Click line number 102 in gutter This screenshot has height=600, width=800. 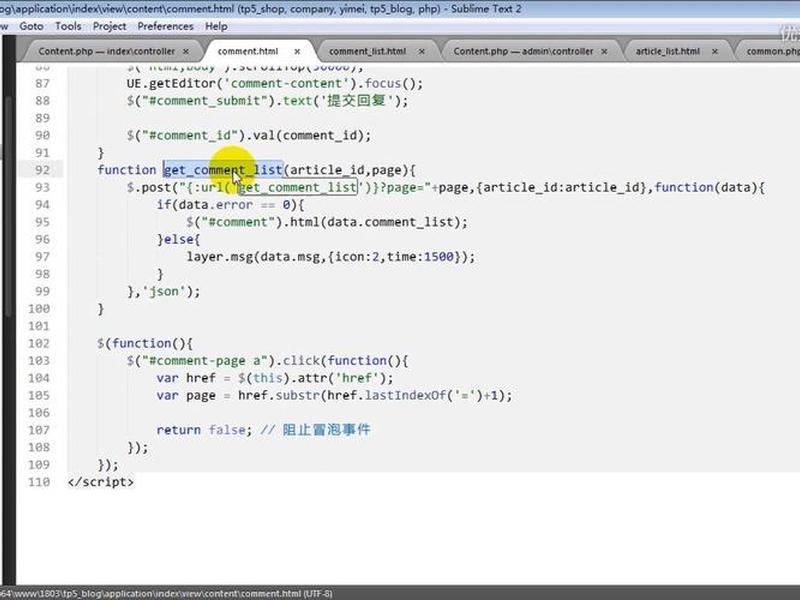point(39,343)
